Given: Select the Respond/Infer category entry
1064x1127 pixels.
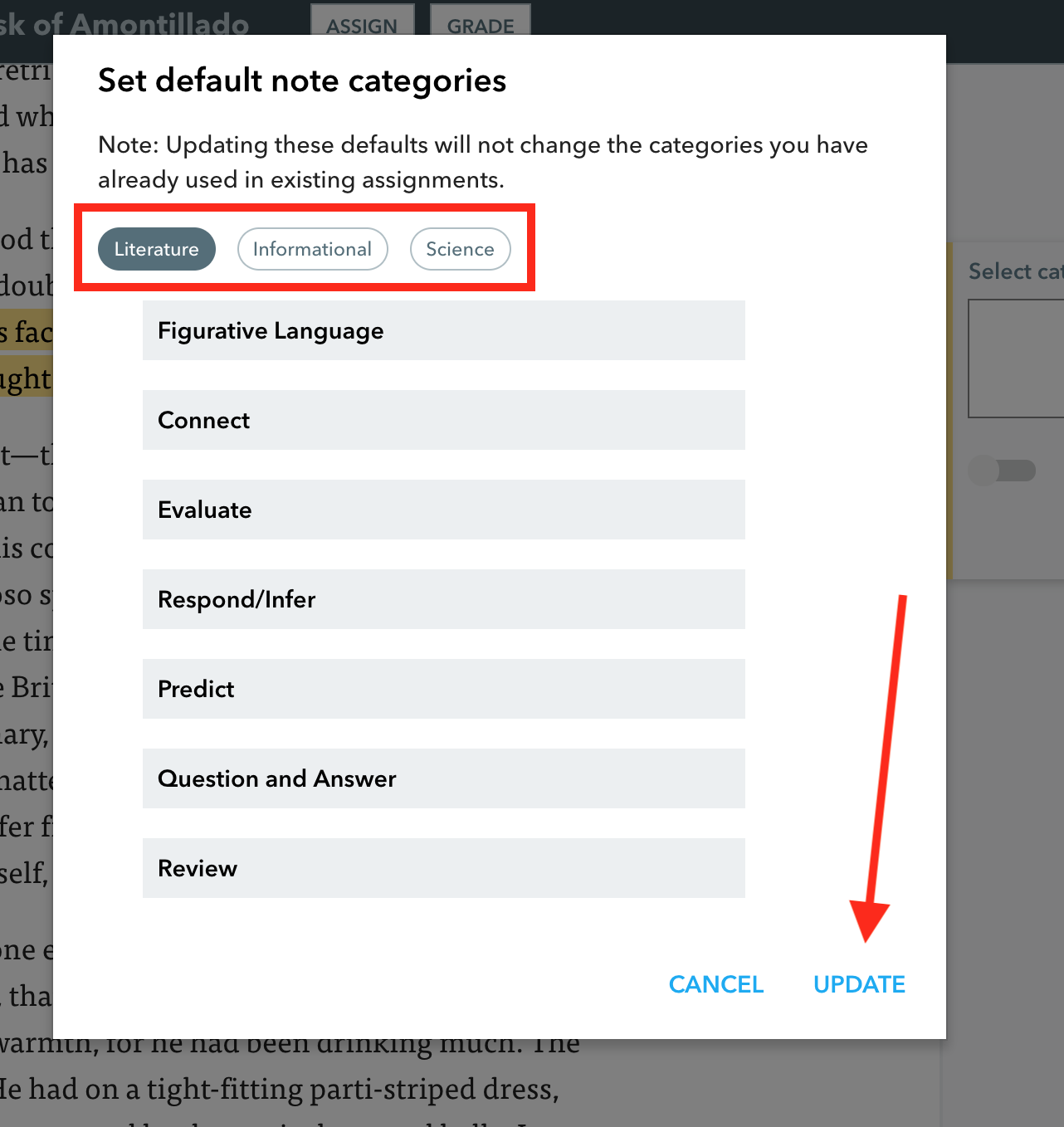Looking at the screenshot, I should 443,599.
